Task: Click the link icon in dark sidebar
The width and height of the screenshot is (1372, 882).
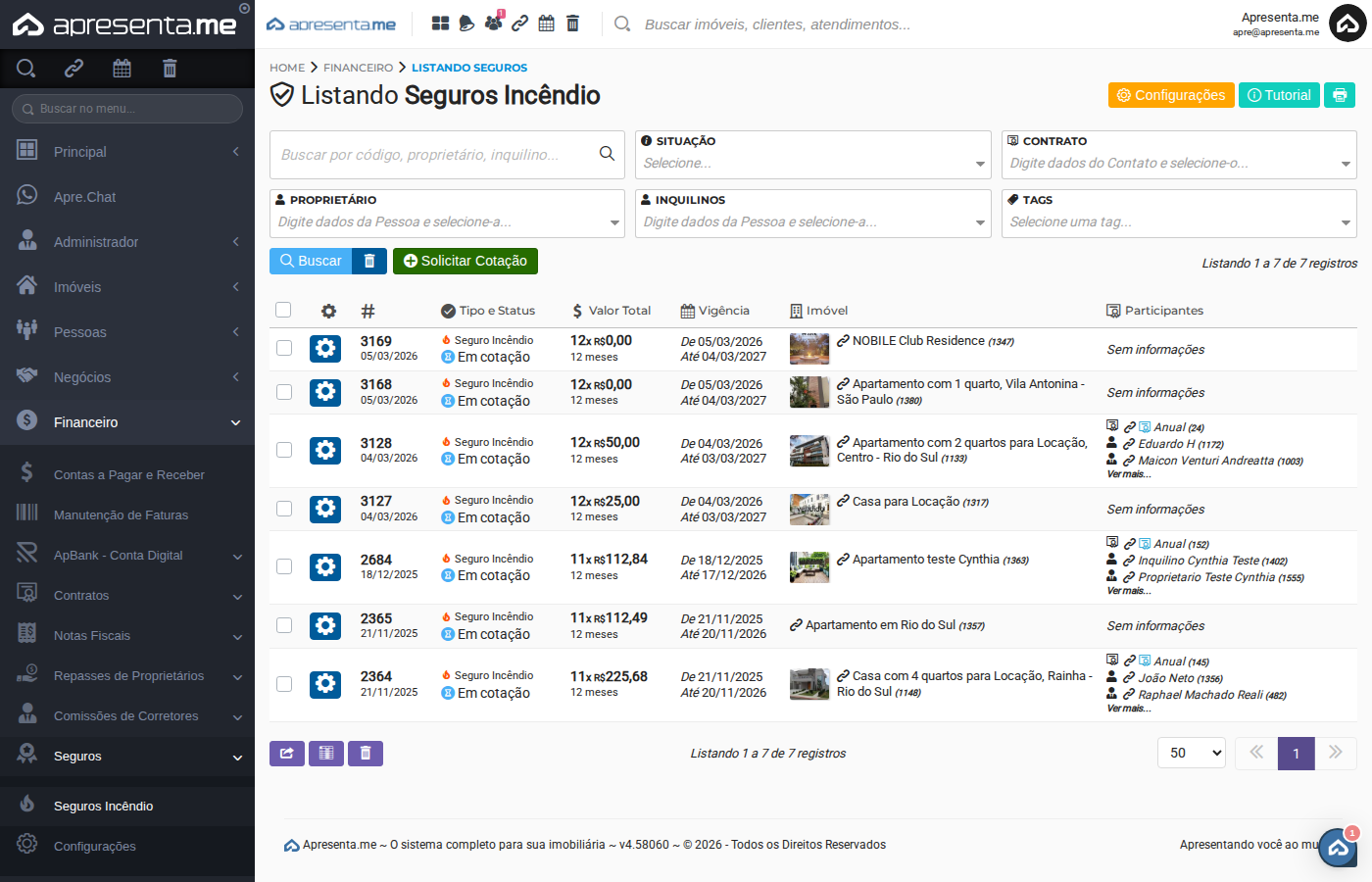Action: pyautogui.click(x=73, y=69)
